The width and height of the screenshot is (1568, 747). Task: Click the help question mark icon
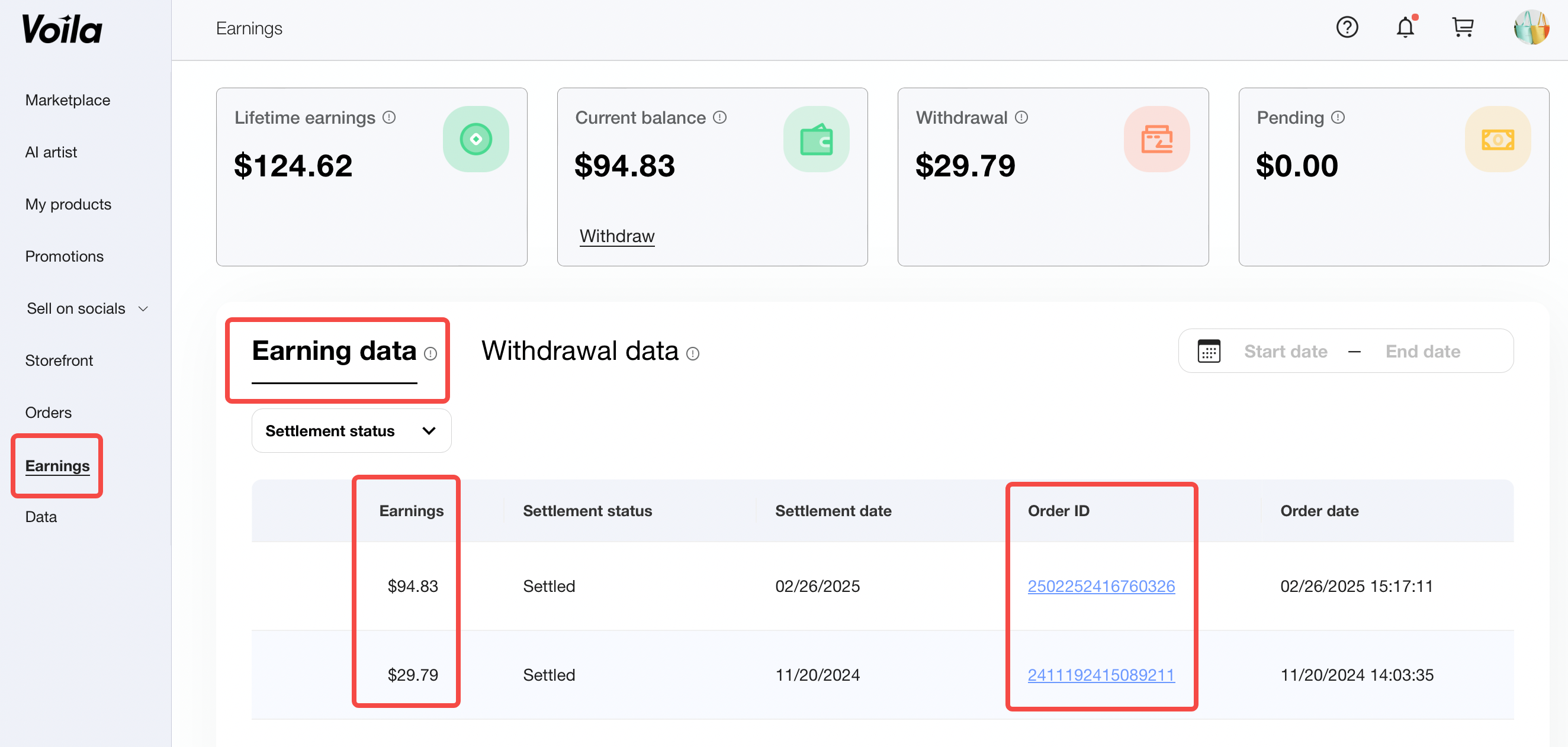1347,27
